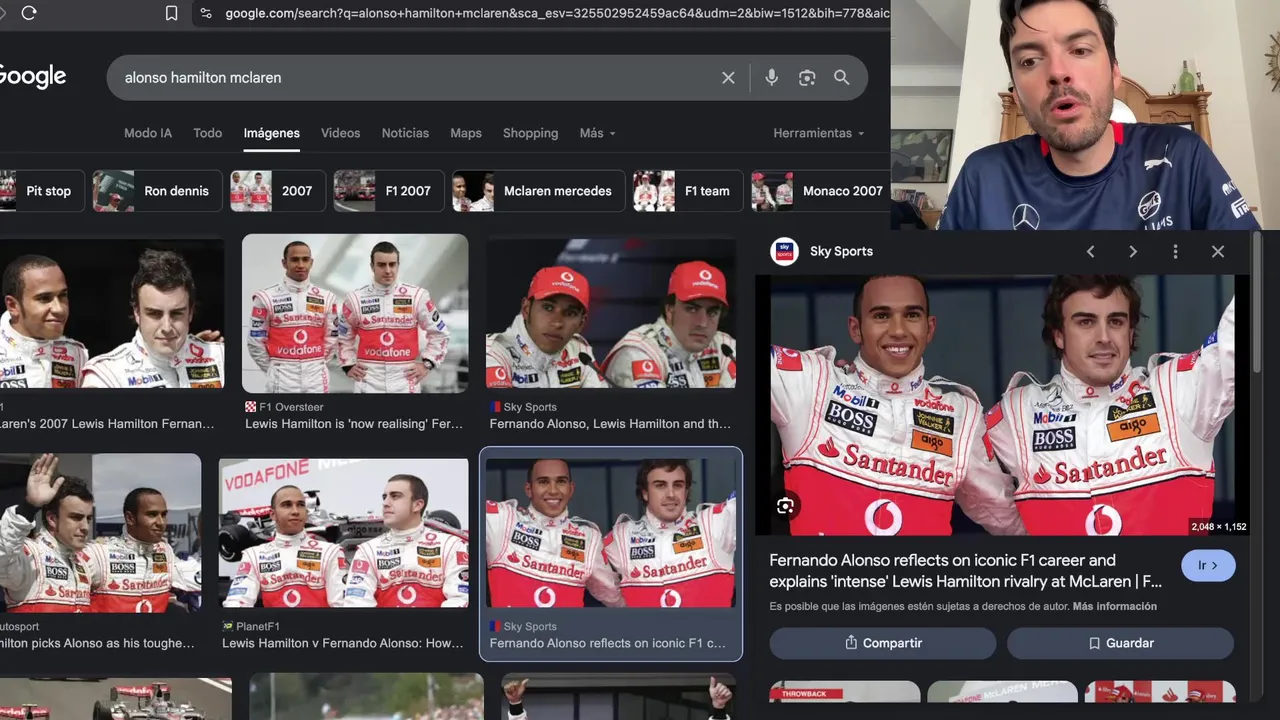Go to previous image in preview panel

tap(1091, 251)
